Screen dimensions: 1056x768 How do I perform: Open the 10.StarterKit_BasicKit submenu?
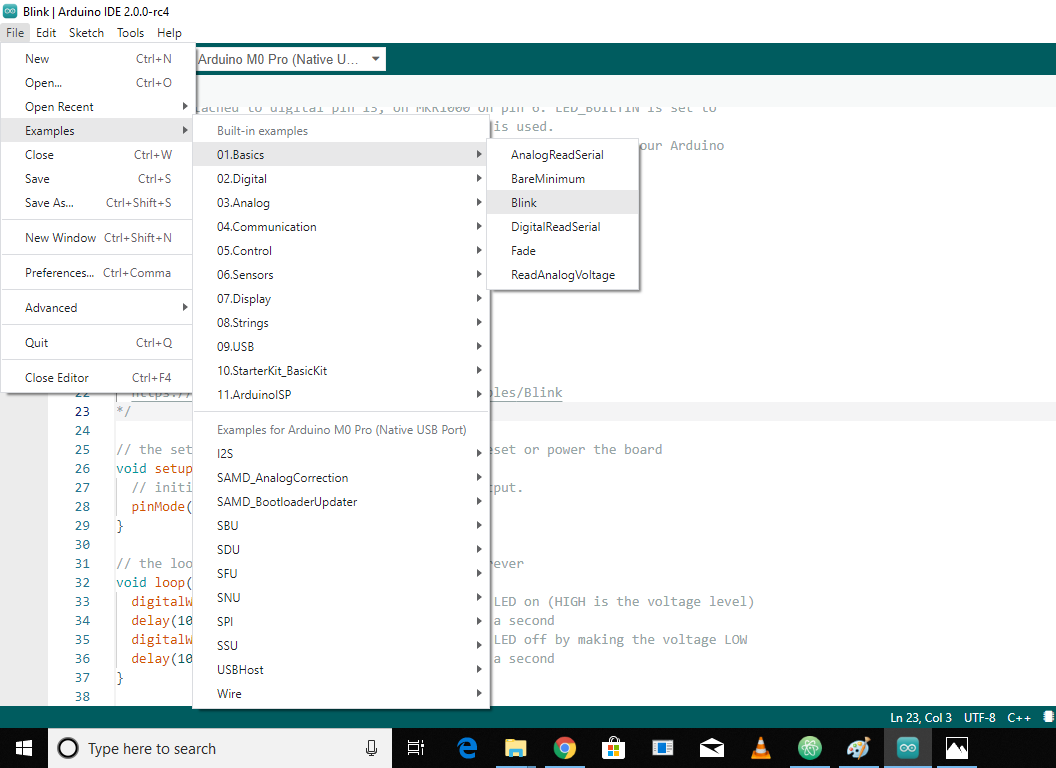click(341, 371)
